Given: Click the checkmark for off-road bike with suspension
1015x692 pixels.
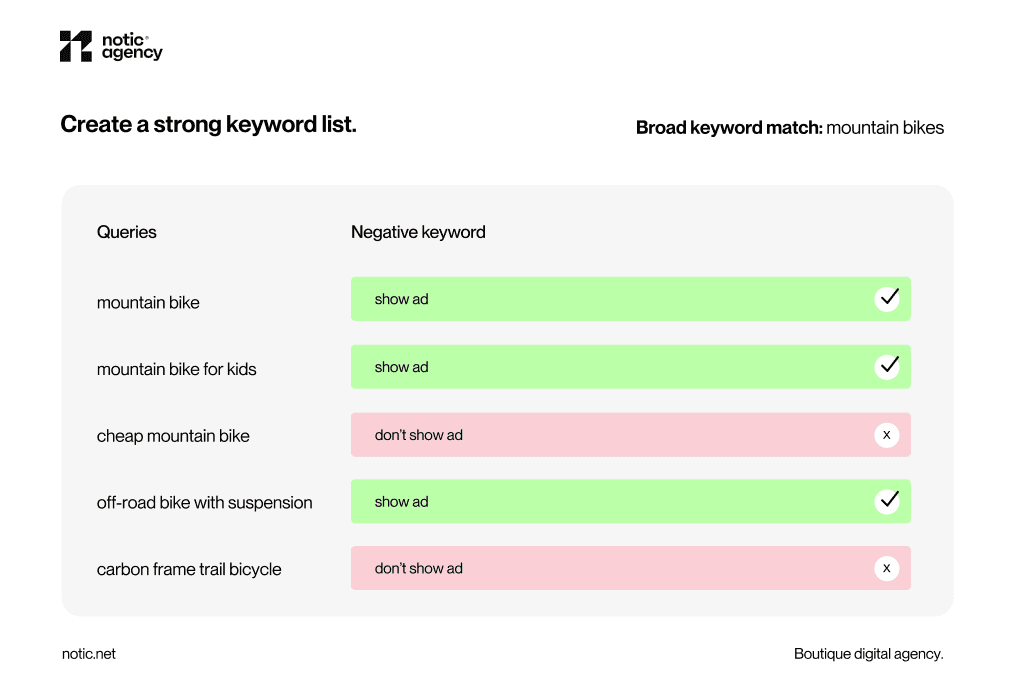Looking at the screenshot, I should (887, 501).
